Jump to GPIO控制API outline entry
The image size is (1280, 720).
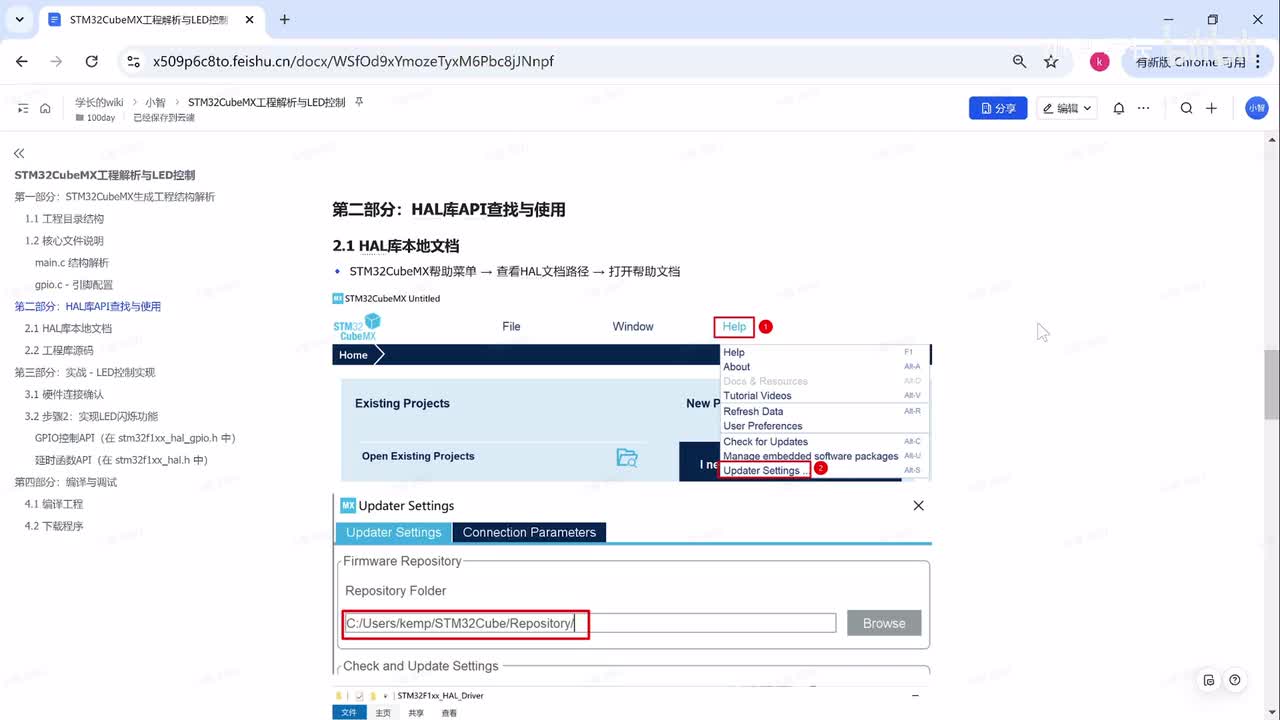point(135,438)
